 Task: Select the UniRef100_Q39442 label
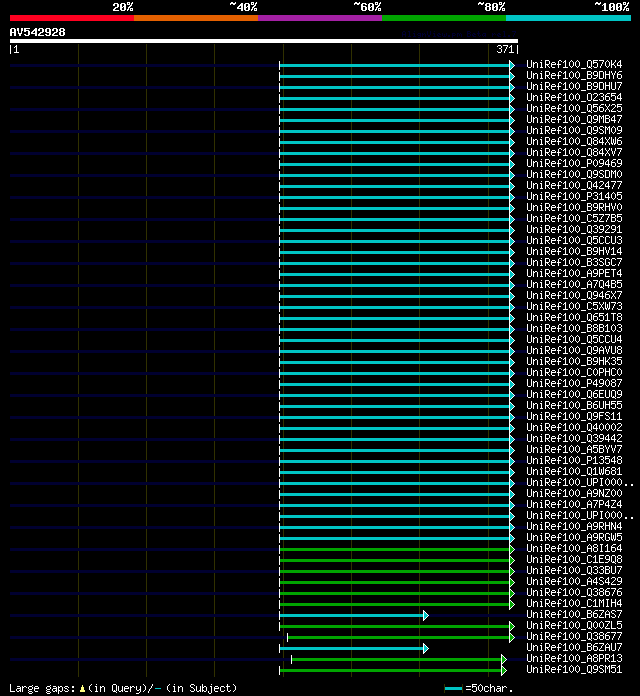(574, 438)
